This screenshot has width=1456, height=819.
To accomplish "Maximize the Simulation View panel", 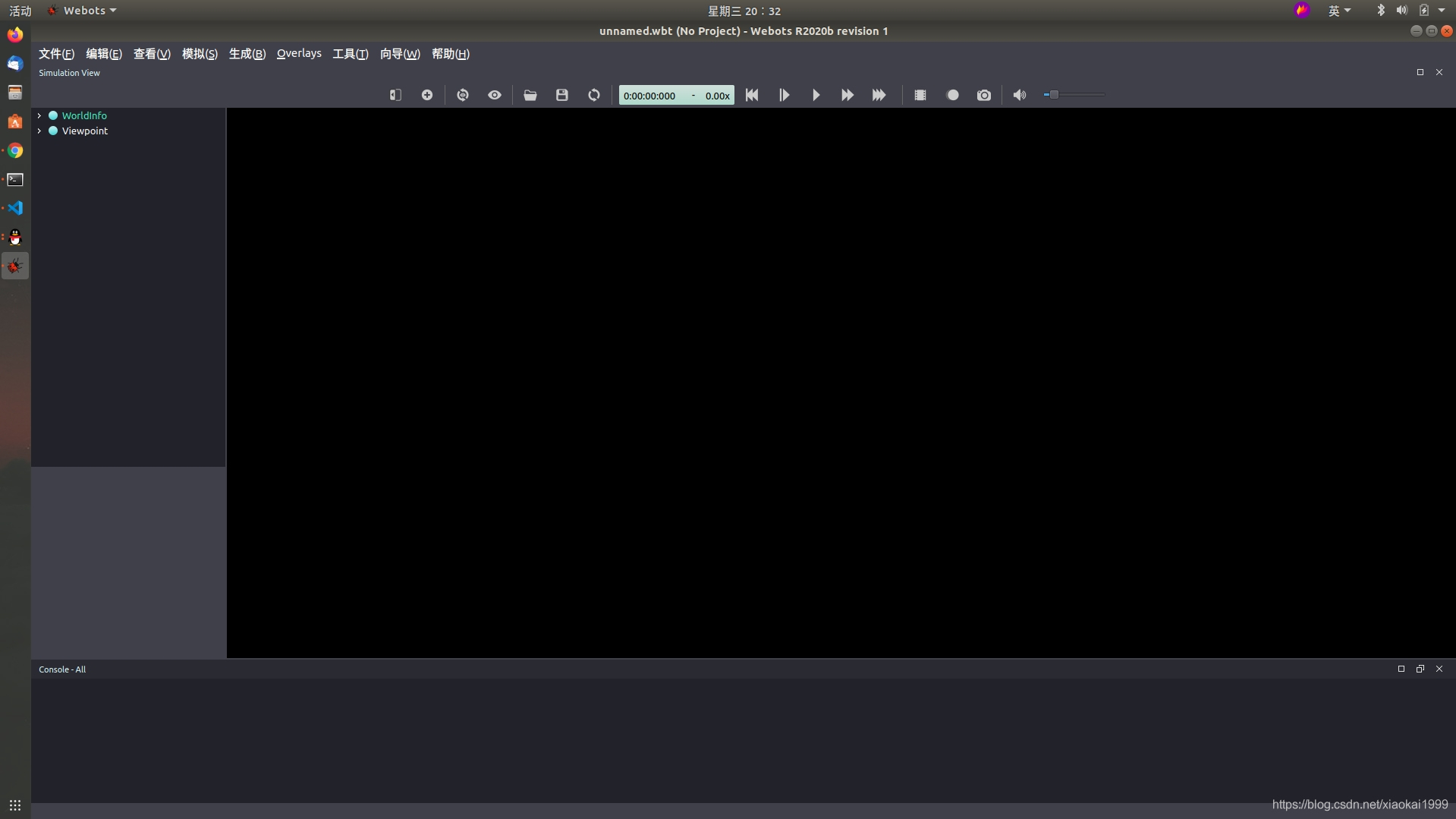I will [1420, 72].
